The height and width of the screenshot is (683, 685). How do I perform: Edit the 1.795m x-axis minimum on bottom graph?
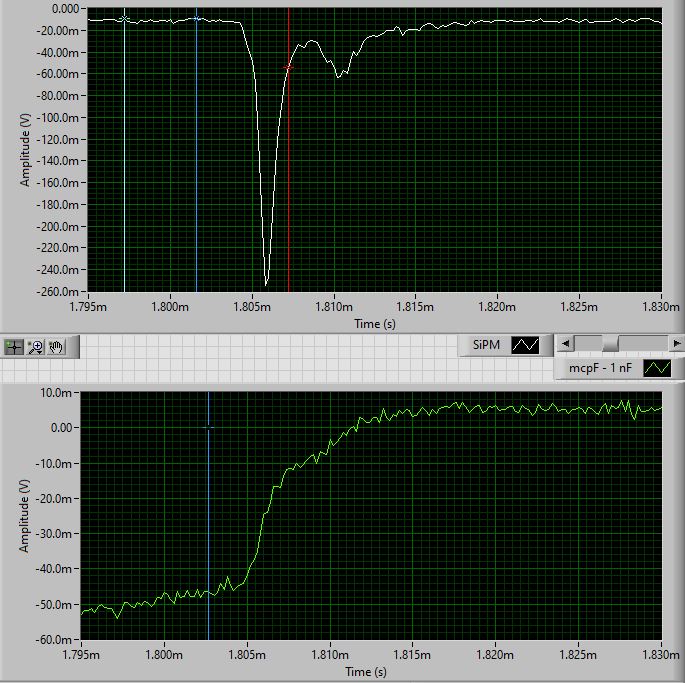tap(81, 655)
